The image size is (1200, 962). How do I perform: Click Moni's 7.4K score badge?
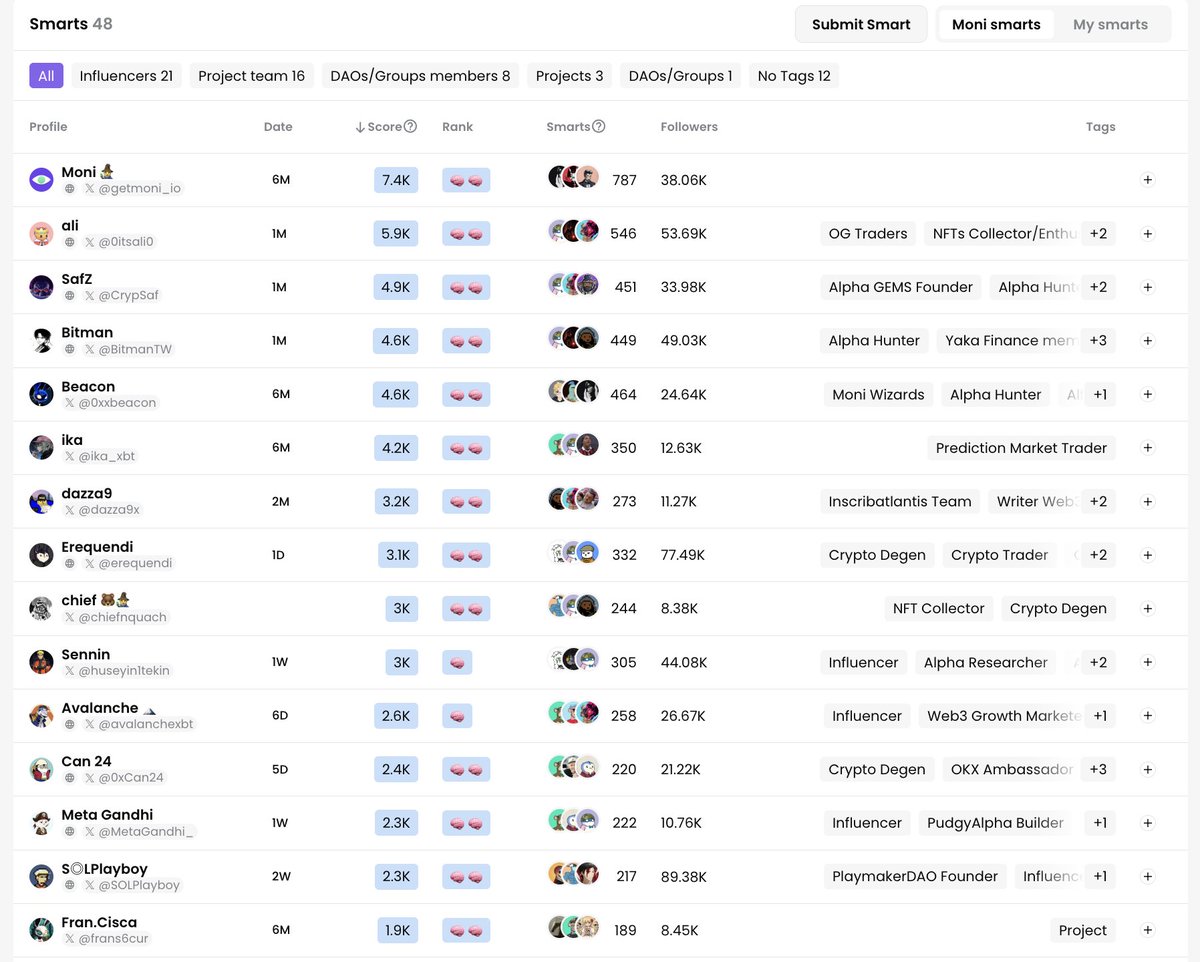[x=396, y=180]
